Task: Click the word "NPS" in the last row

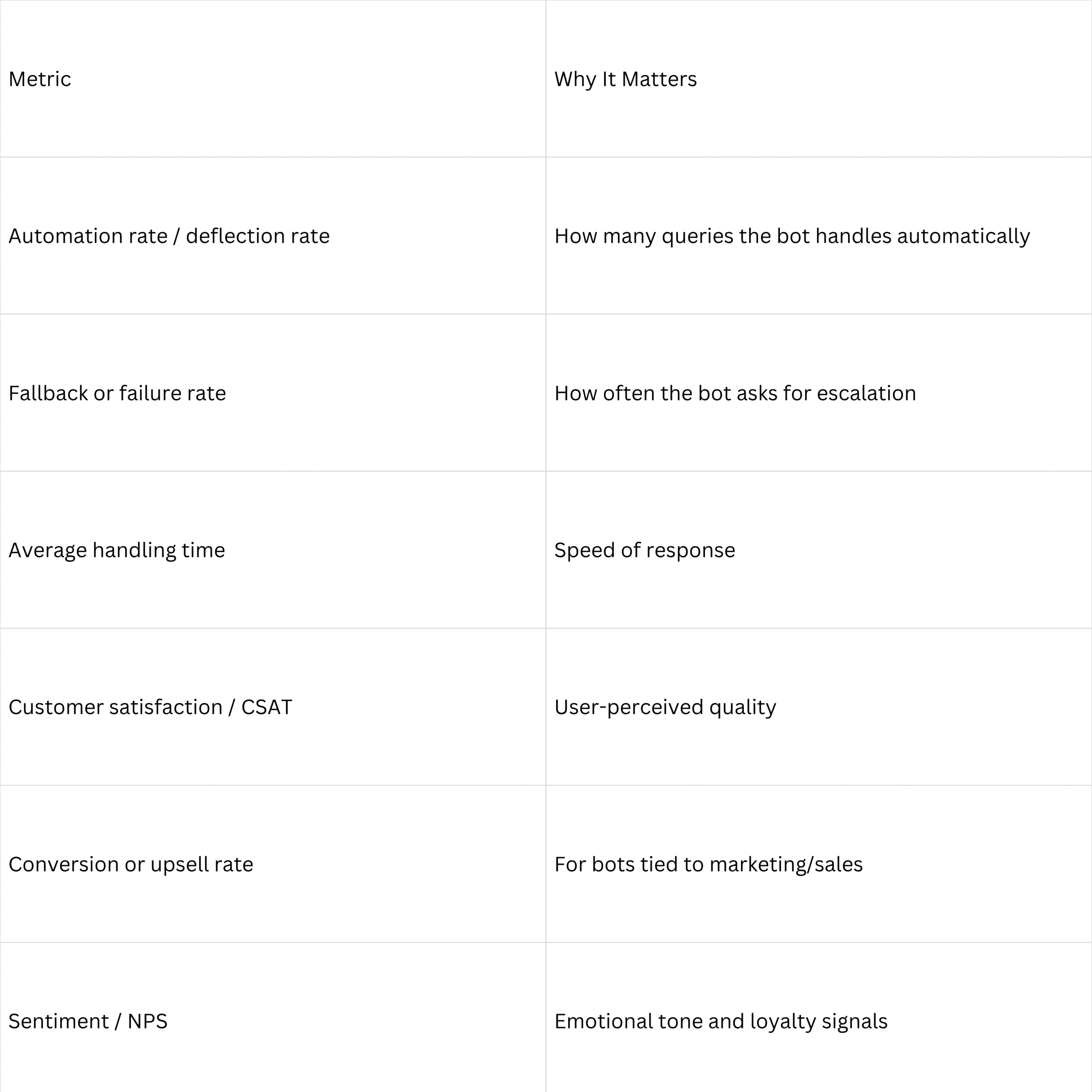Action: click(148, 1021)
